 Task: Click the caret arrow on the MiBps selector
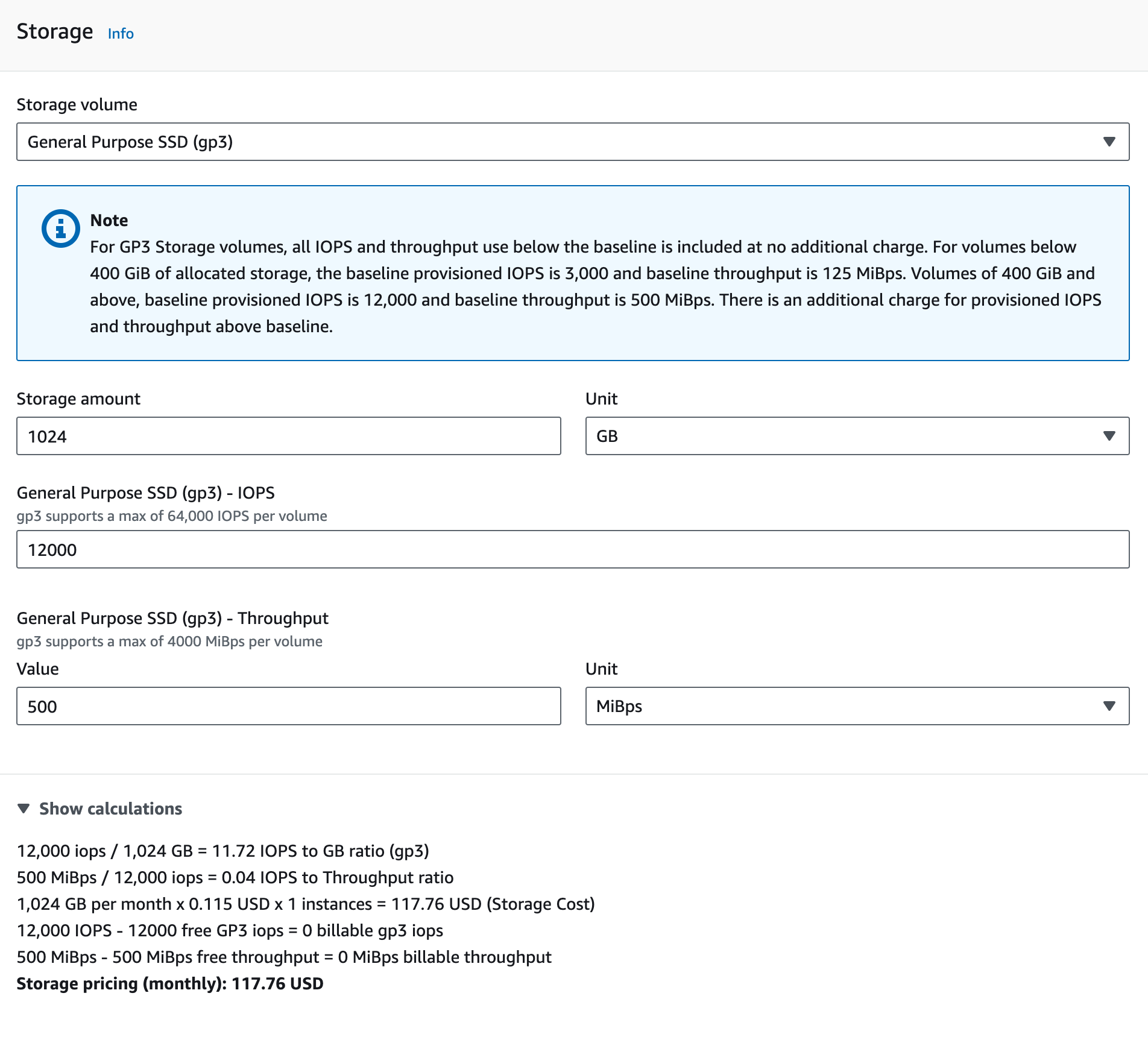(1109, 706)
